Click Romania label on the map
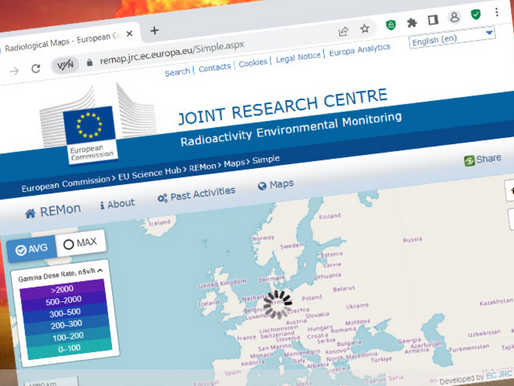Screen dimensions: 514x386 click(343, 330)
